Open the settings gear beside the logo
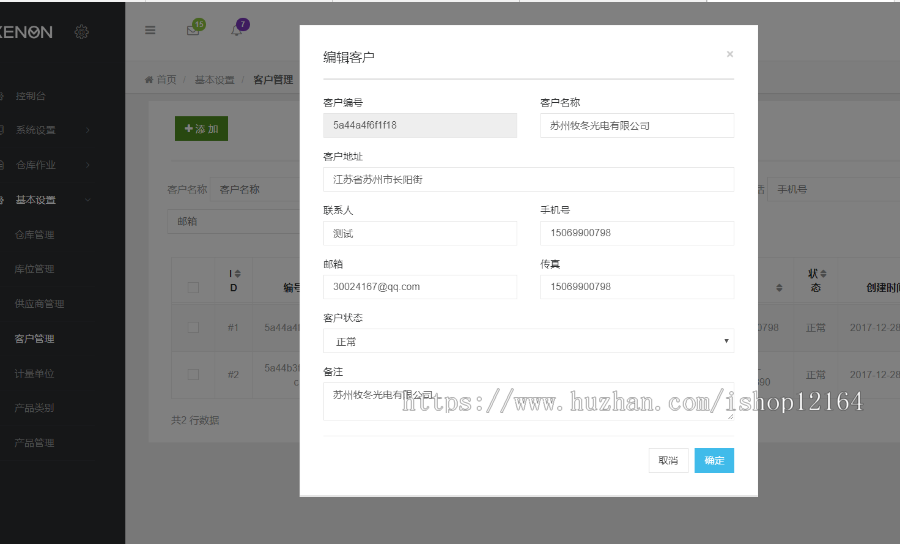This screenshot has width=900, height=544. (82, 32)
